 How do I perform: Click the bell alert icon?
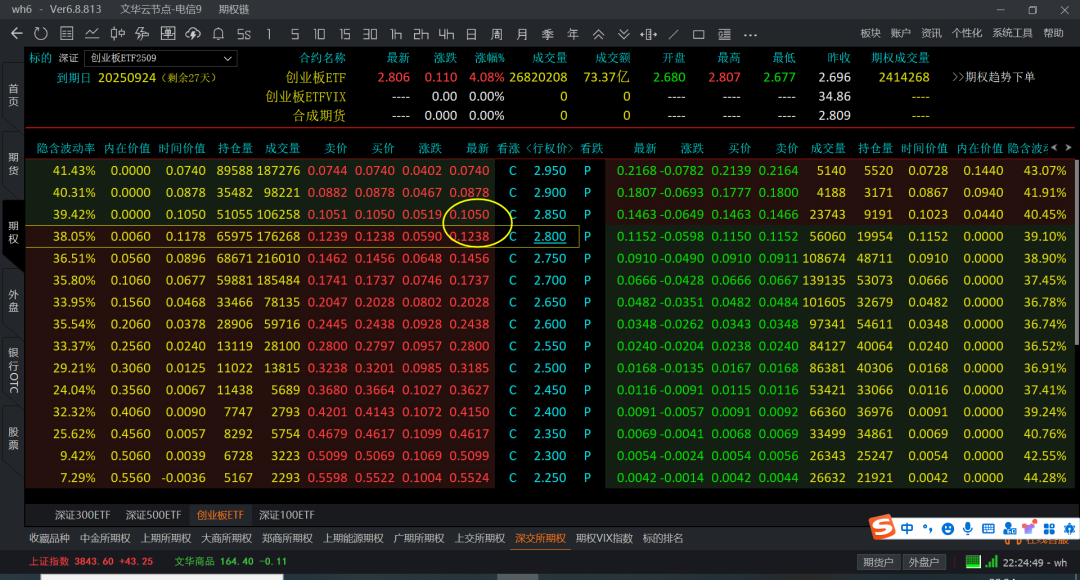pos(218,34)
